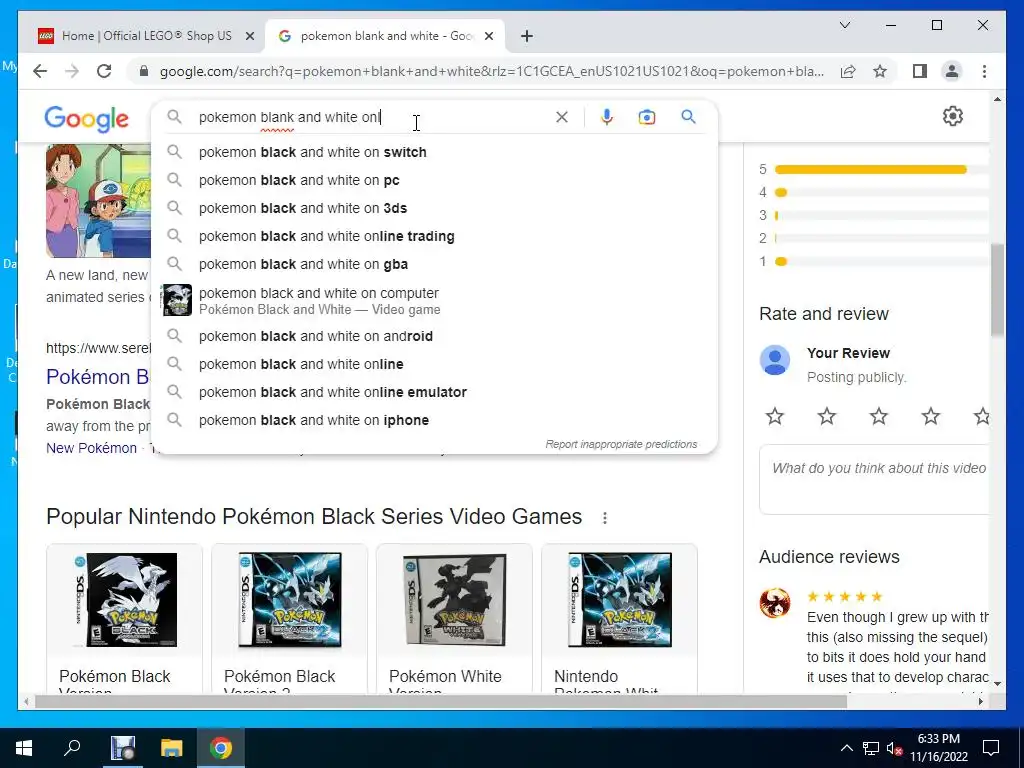Choose suggestion 'pokemon black and white on pc'
Viewport: 1024px width, 768px height.
point(434,180)
